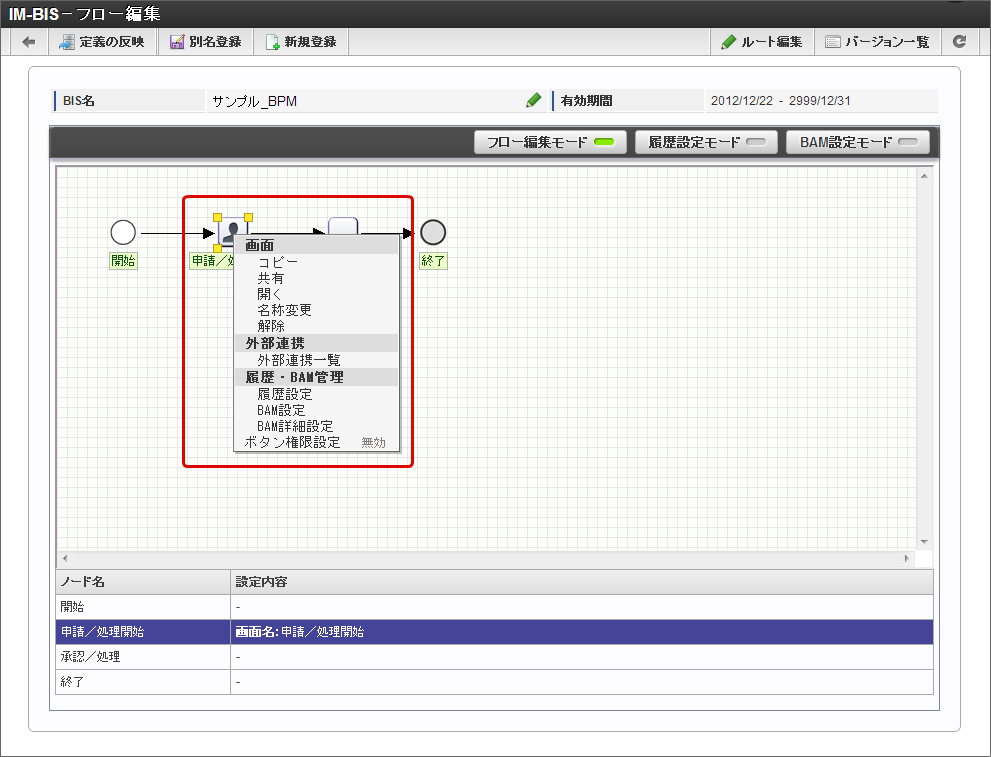Click the canvas scroll-down arrow
The width and height of the screenshot is (991, 757).
(x=924, y=542)
